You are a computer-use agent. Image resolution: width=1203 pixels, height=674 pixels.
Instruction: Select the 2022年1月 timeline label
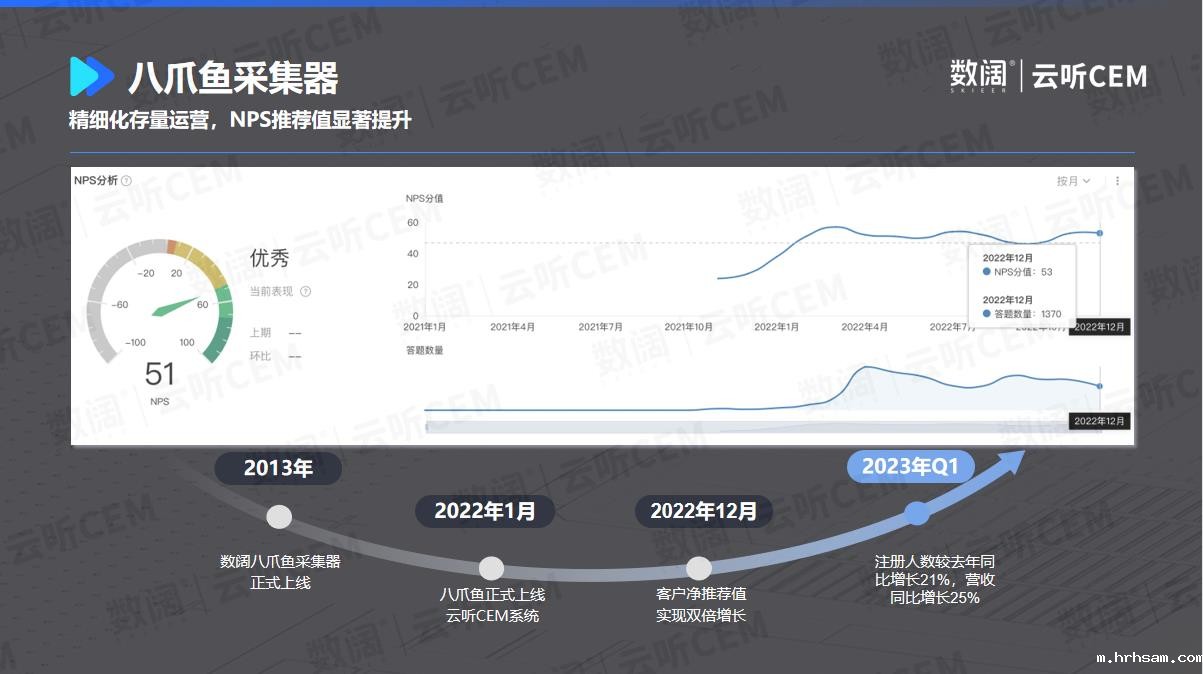(485, 511)
